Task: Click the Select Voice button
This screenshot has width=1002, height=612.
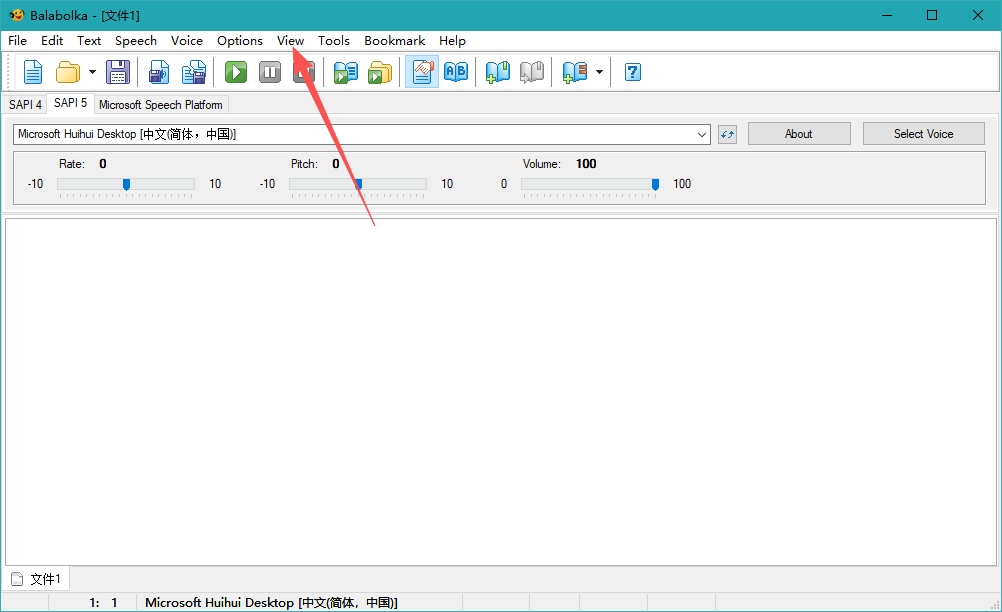Action: pos(923,134)
